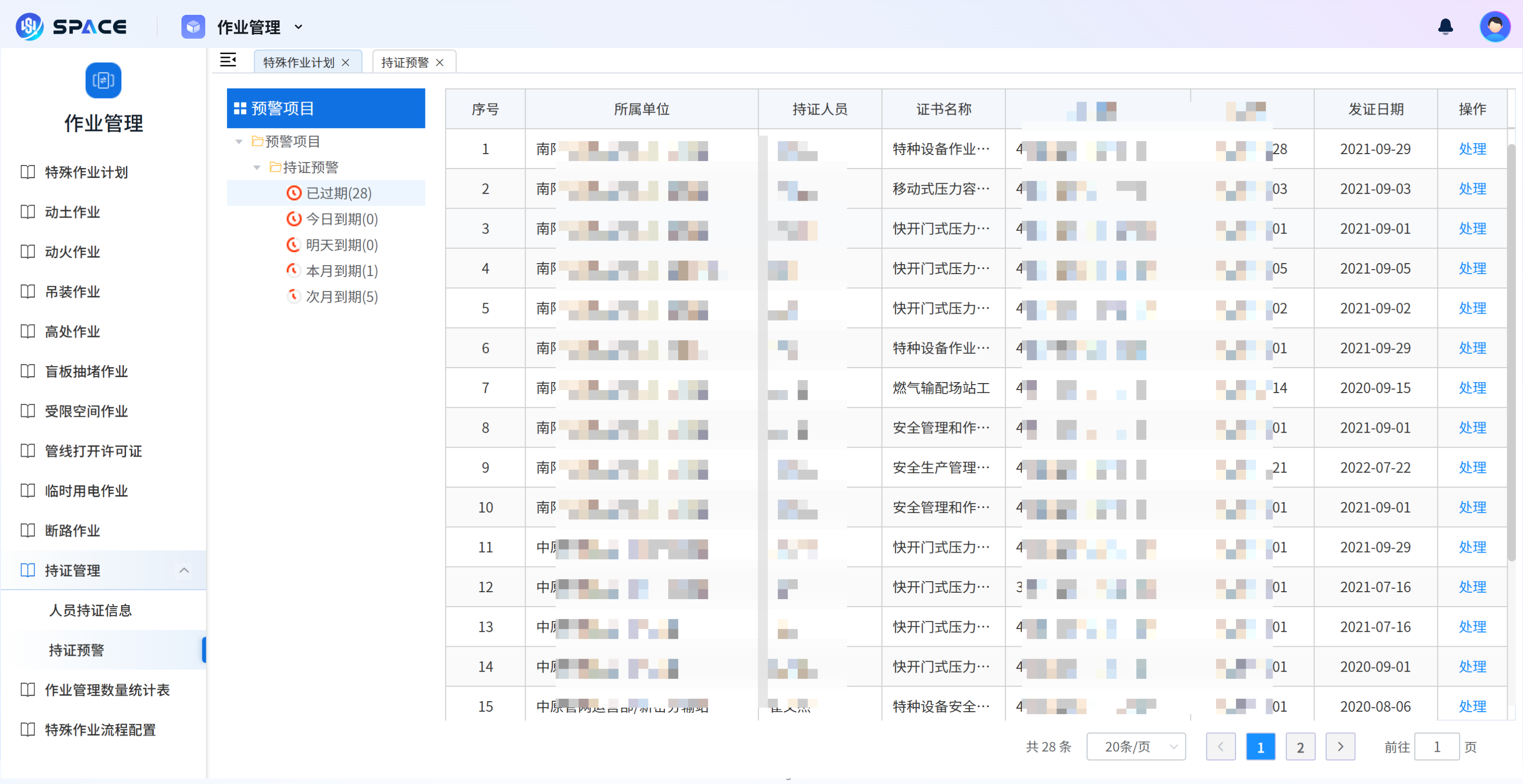Viewport: 1523px width, 784px height.
Task: Click the folder icon beside 持证预警
Action: point(275,167)
